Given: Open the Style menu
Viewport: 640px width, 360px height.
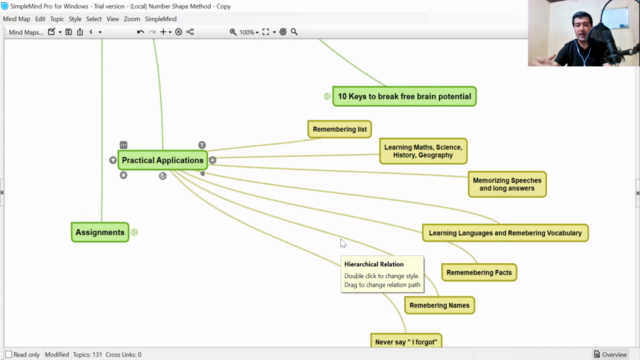Looking at the screenshot, I should coord(75,19).
